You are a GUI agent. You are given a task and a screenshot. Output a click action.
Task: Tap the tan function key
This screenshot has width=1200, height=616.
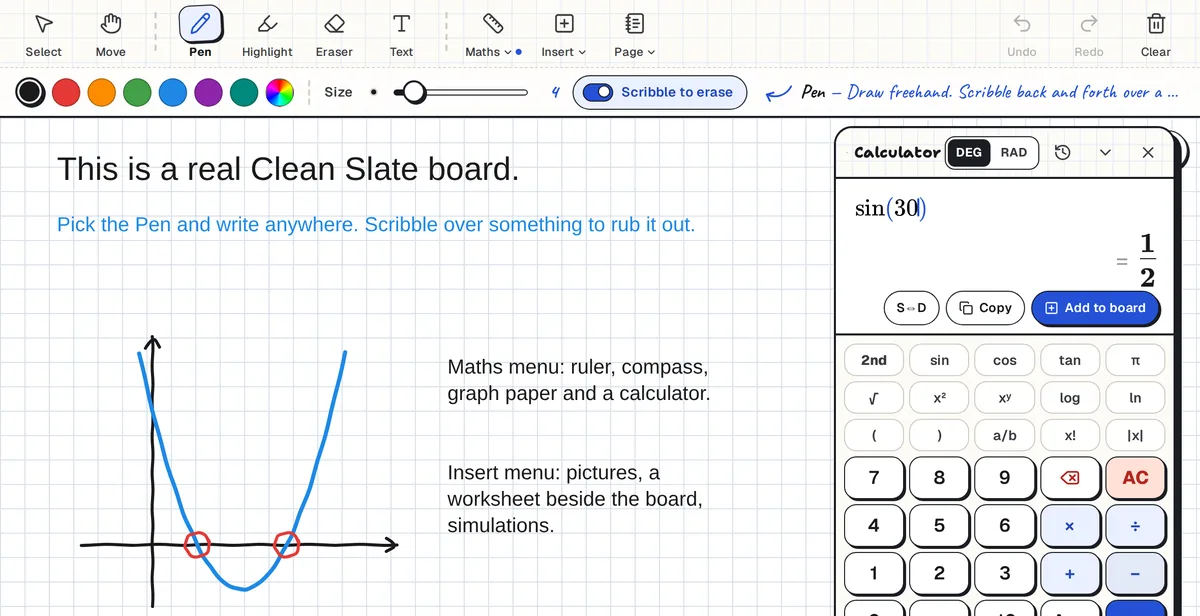point(1070,360)
